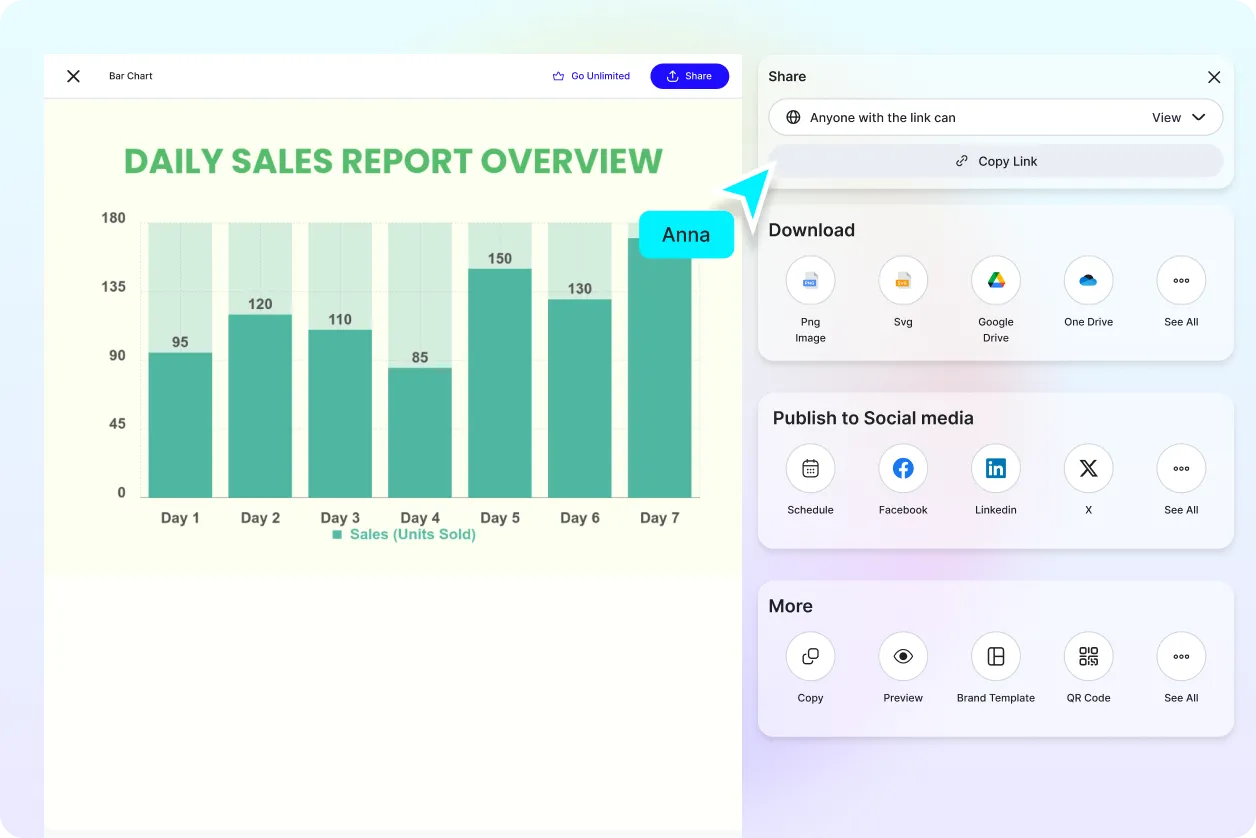The width and height of the screenshot is (1256, 838).
Task: Click the blue Share button
Action: pos(689,76)
